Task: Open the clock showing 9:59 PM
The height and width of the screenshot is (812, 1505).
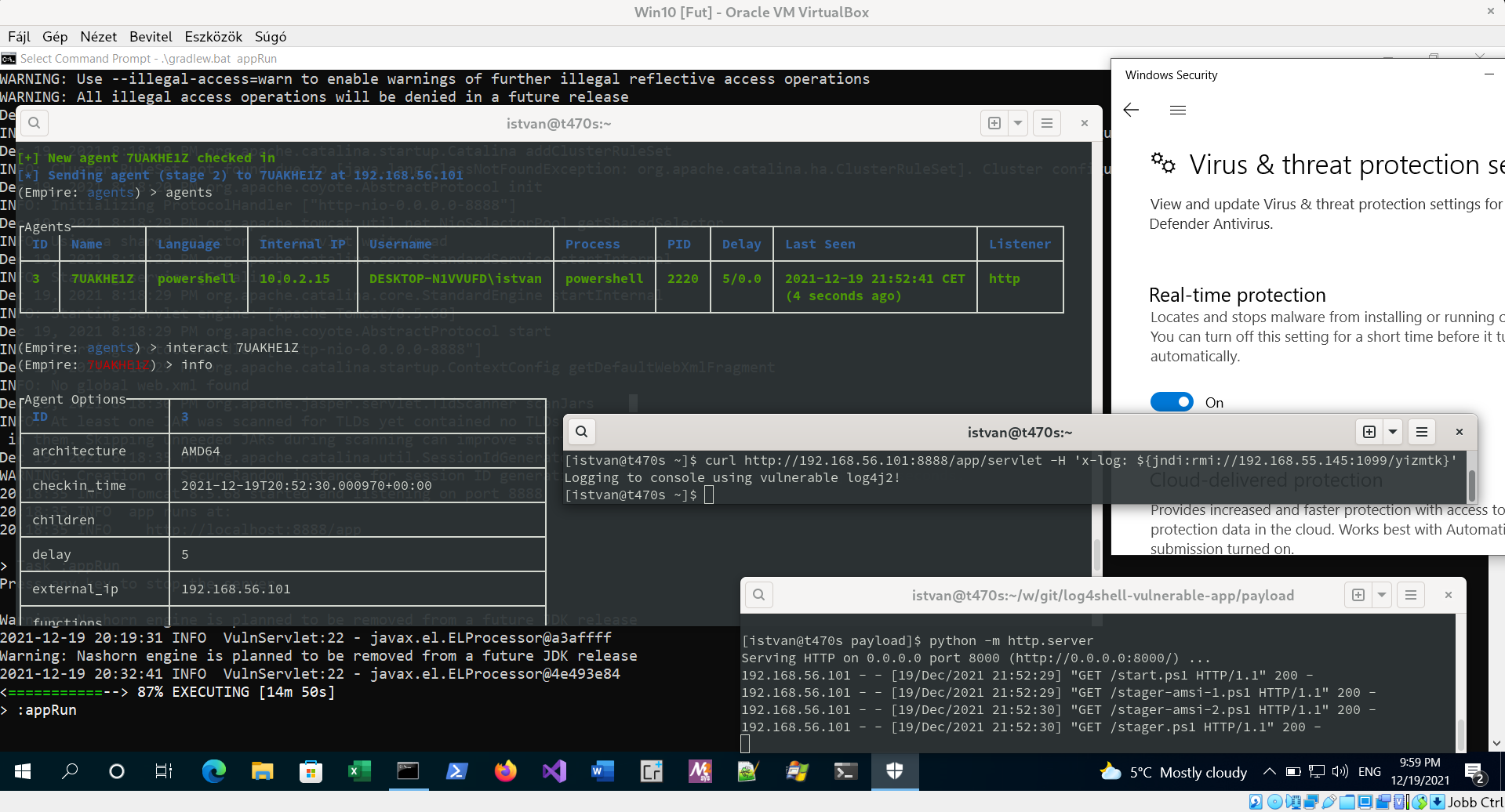Action: coord(1420,771)
